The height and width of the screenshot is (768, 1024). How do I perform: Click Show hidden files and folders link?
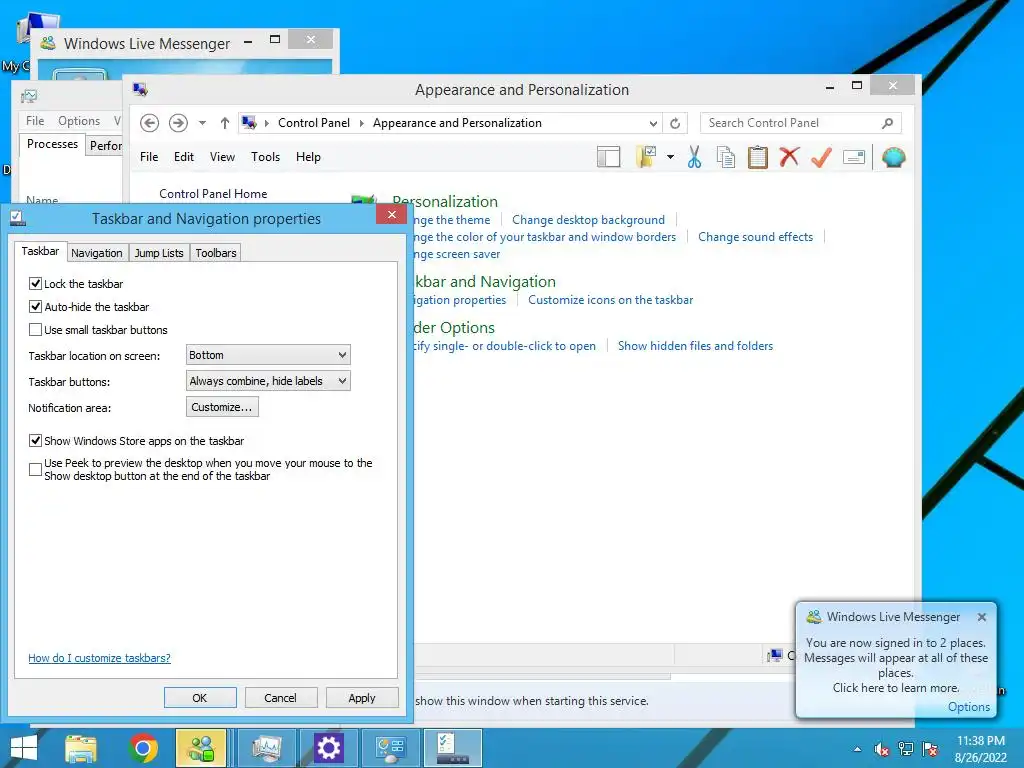pos(696,345)
